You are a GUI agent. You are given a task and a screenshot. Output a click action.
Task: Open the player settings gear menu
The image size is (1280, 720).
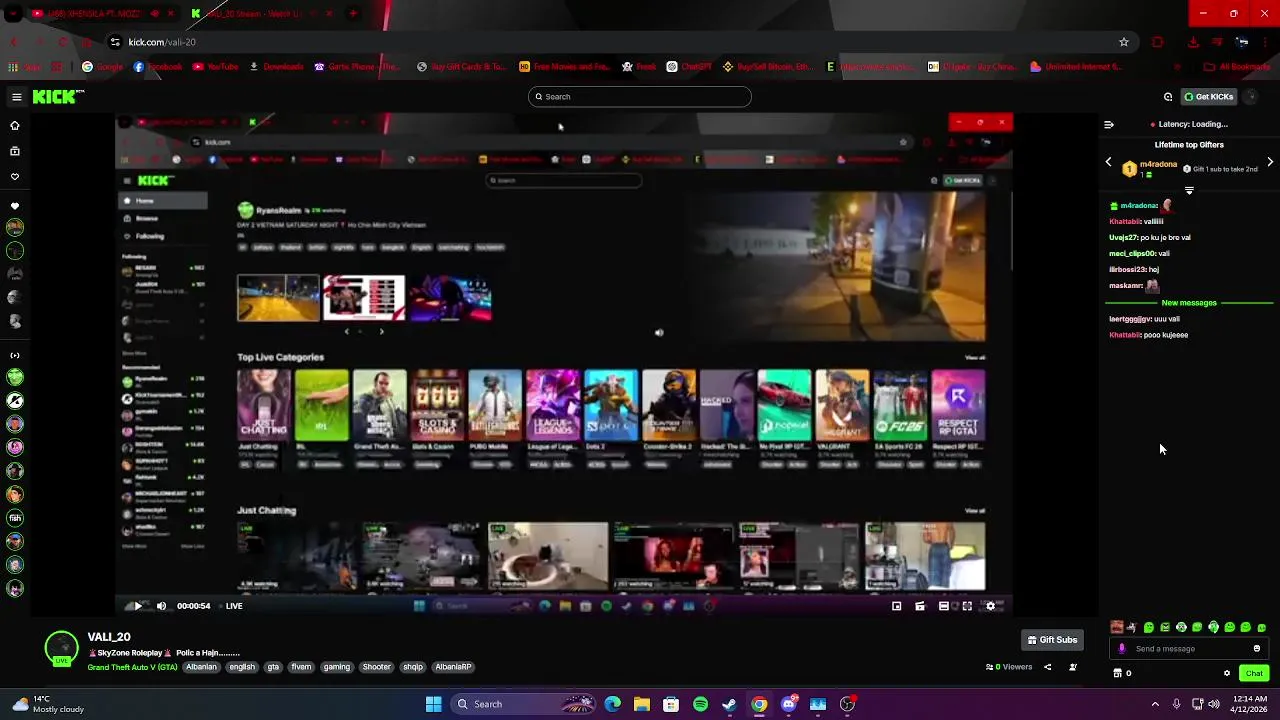point(991,606)
